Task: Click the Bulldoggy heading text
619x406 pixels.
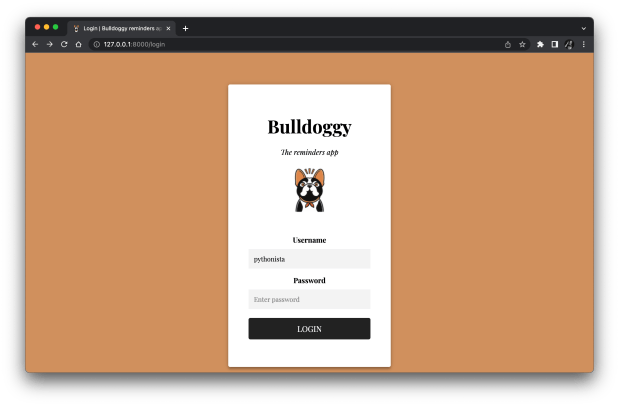Action: pos(309,127)
